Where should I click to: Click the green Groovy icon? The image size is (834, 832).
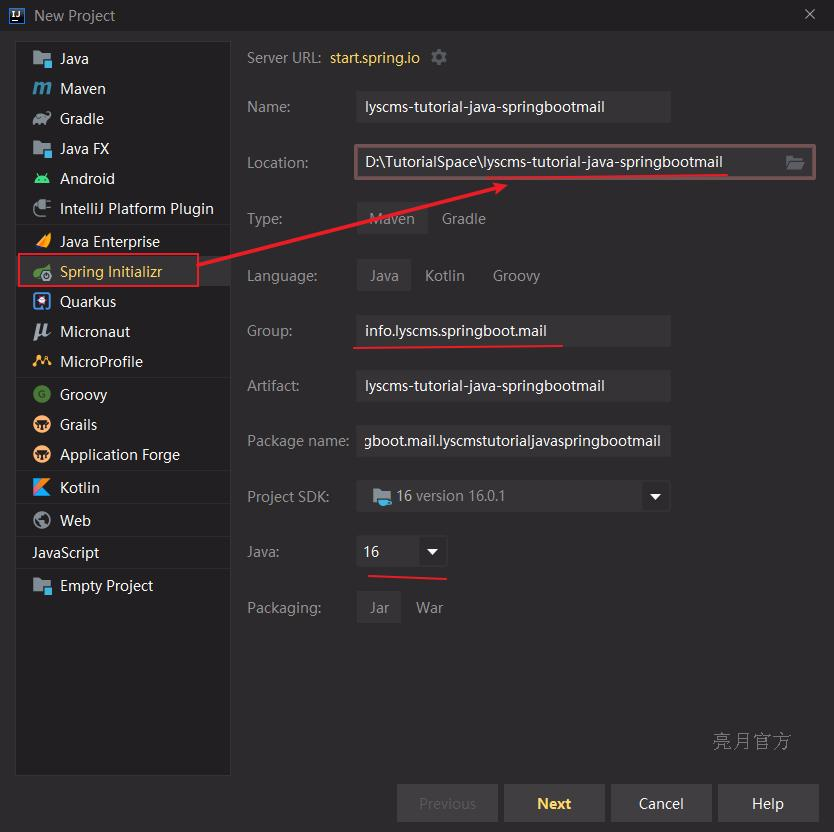point(42,394)
